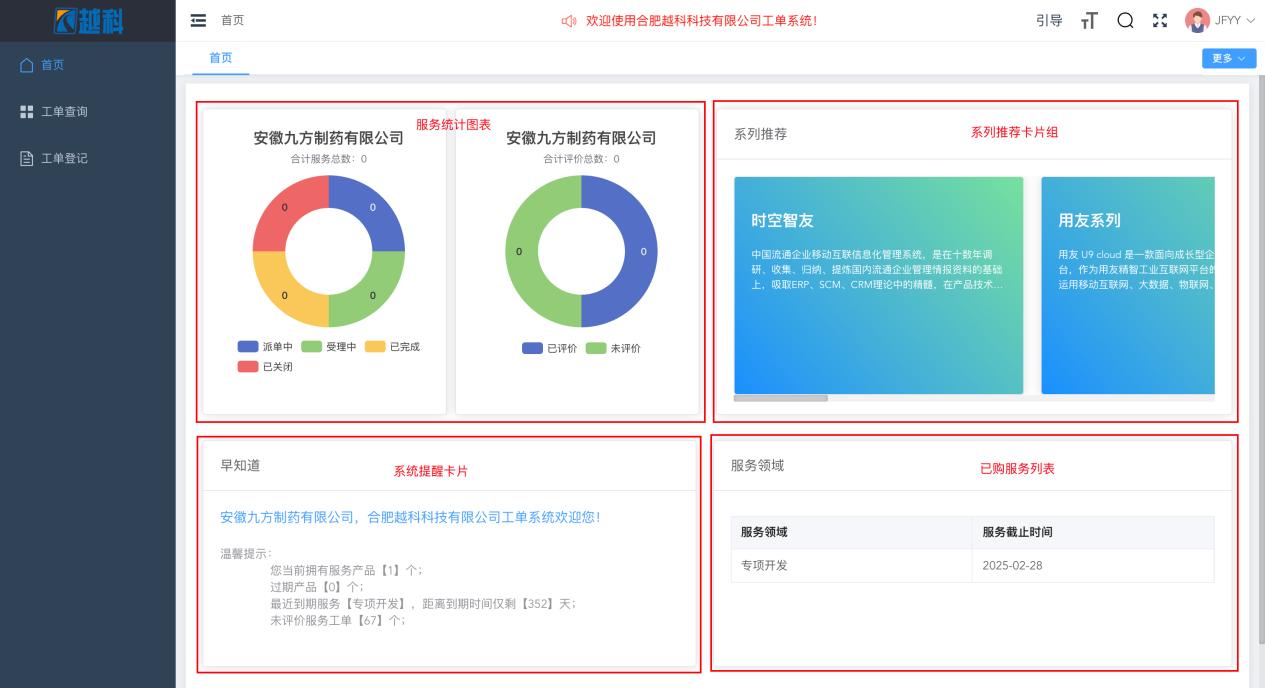Image resolution: width=1265 pixels, height=688 pixels.
Task: Open the JFYY user dropdown
Action: [1235, 20]
